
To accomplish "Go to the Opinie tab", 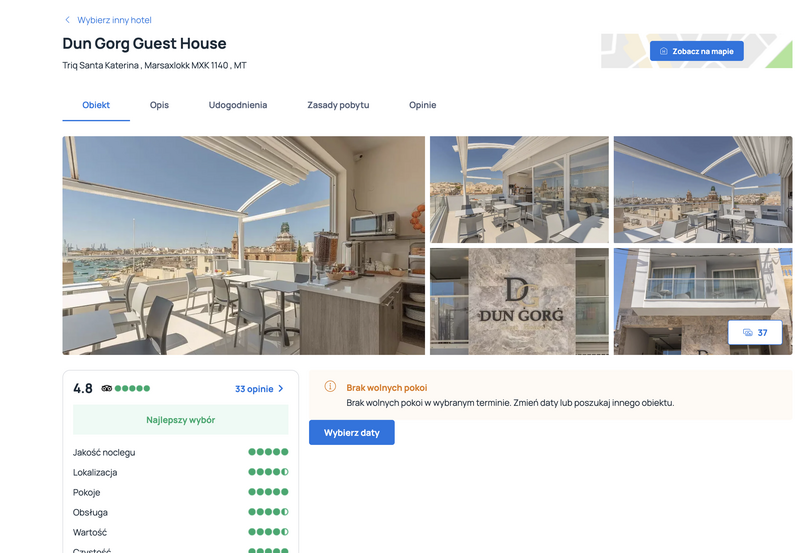I will click(422, 105).
